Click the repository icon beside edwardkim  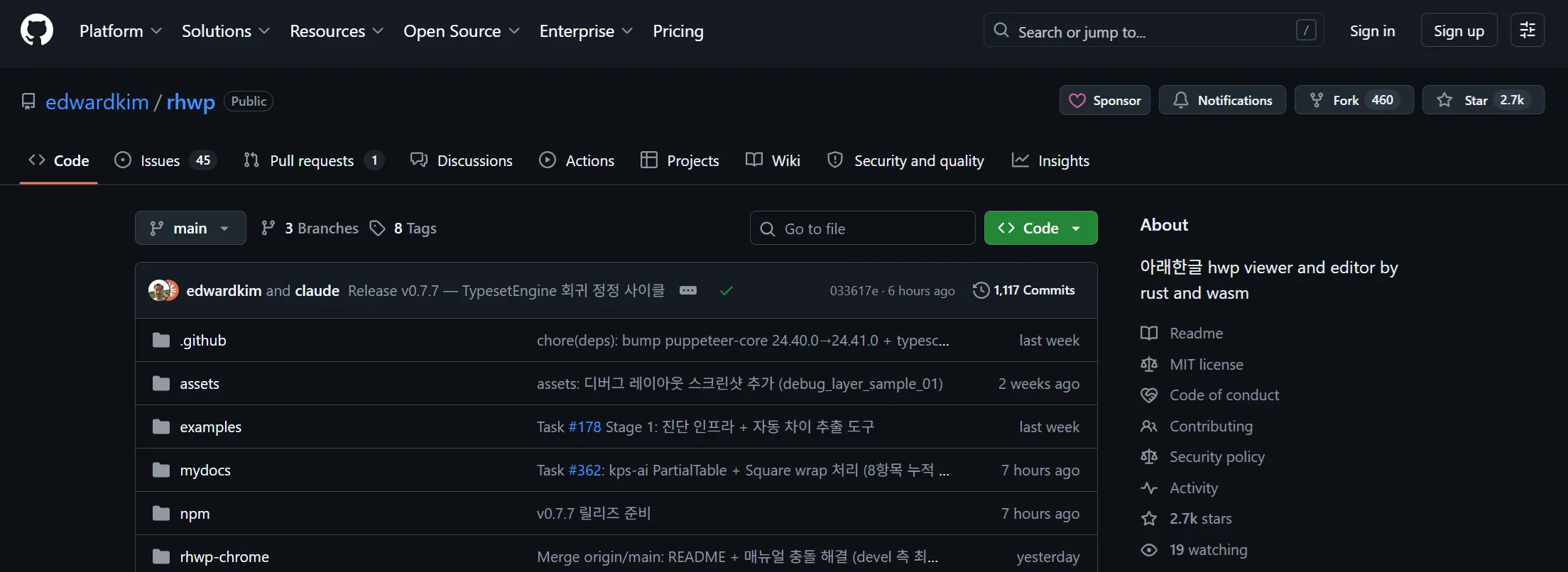click(28, 101)
